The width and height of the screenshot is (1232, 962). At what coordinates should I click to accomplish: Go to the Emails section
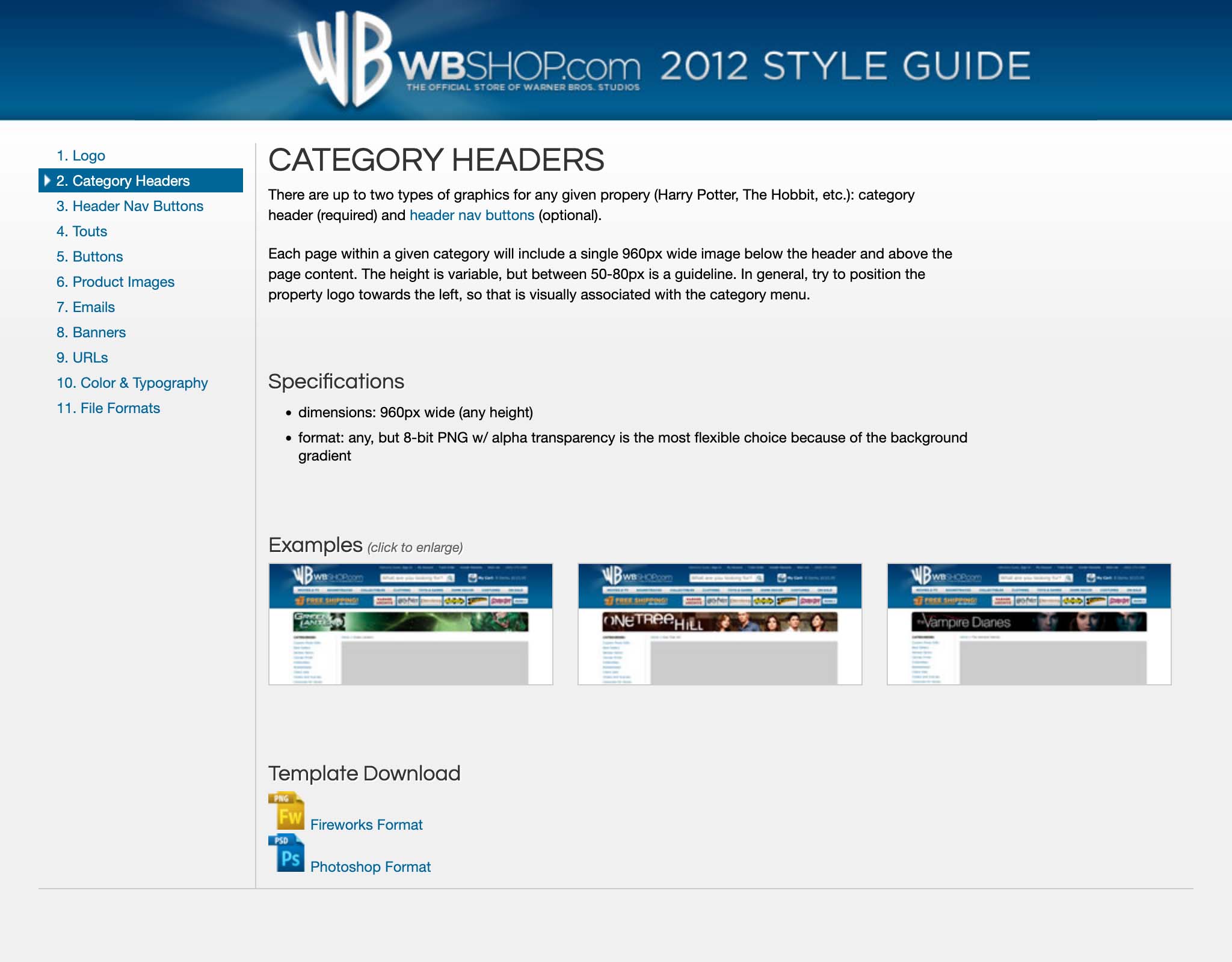click(85, 307)
